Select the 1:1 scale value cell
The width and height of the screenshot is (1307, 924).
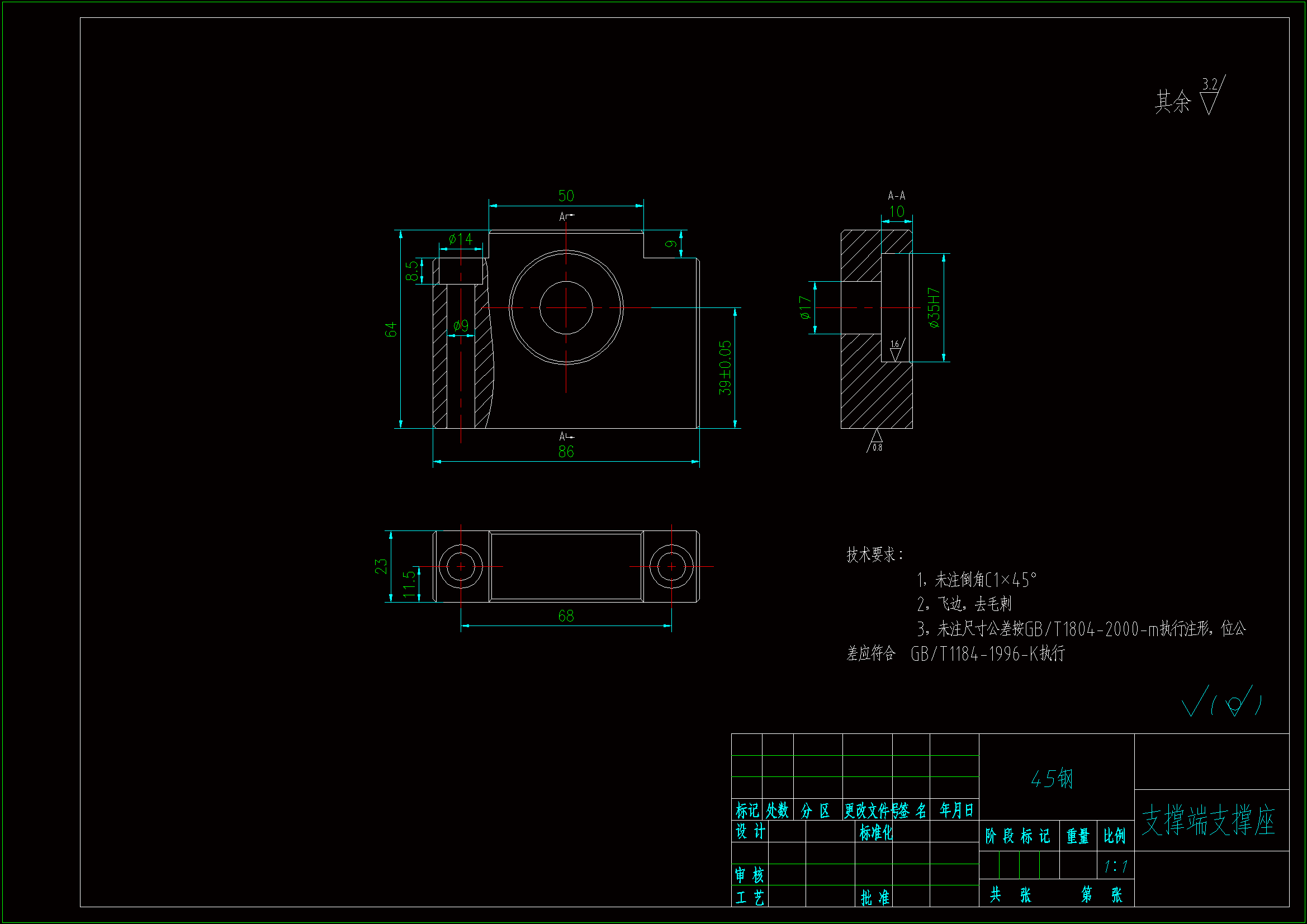click(1115, 866)
